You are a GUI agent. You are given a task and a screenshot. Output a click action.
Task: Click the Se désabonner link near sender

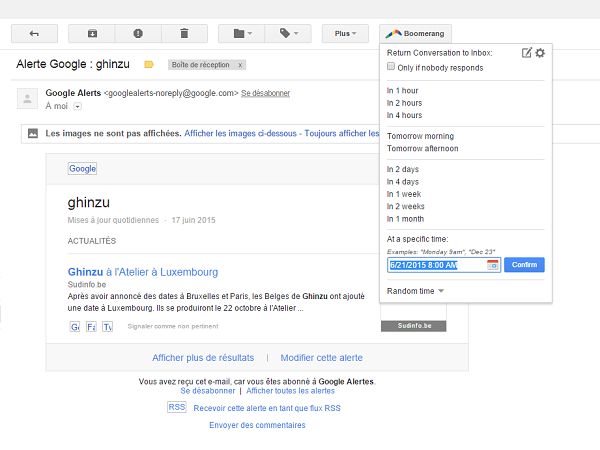(x=265, y=93)
